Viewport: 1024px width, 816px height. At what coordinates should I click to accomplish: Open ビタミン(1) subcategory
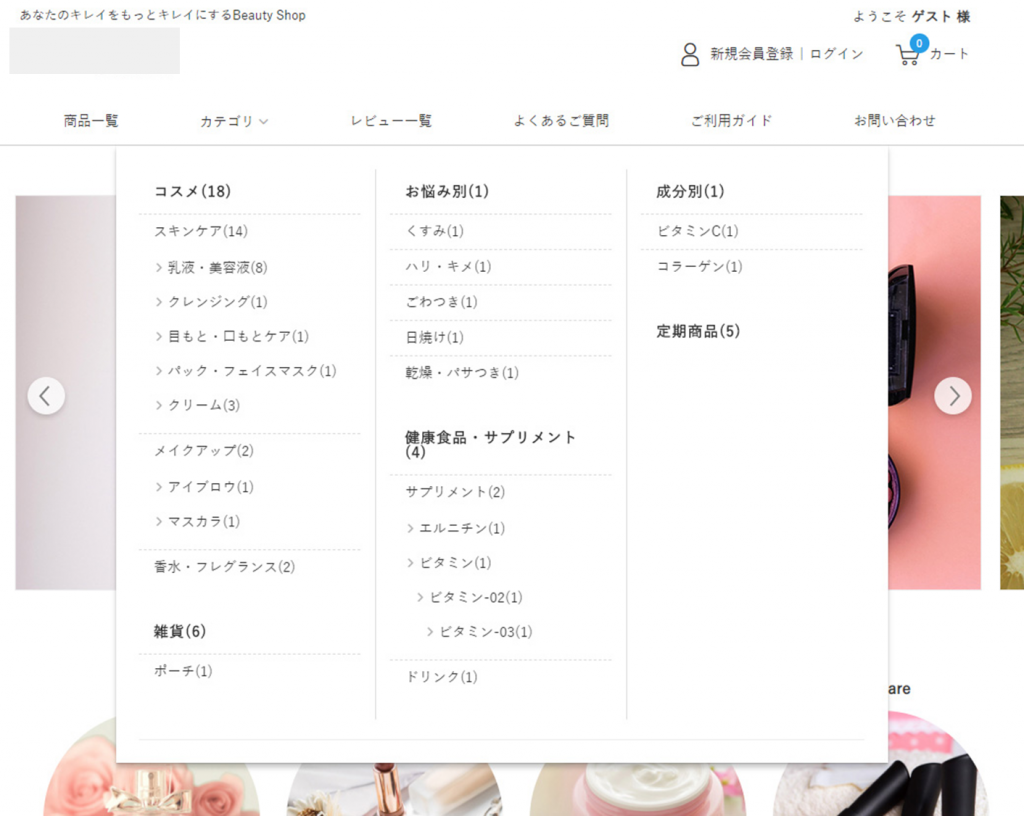(x=455, y=563)
